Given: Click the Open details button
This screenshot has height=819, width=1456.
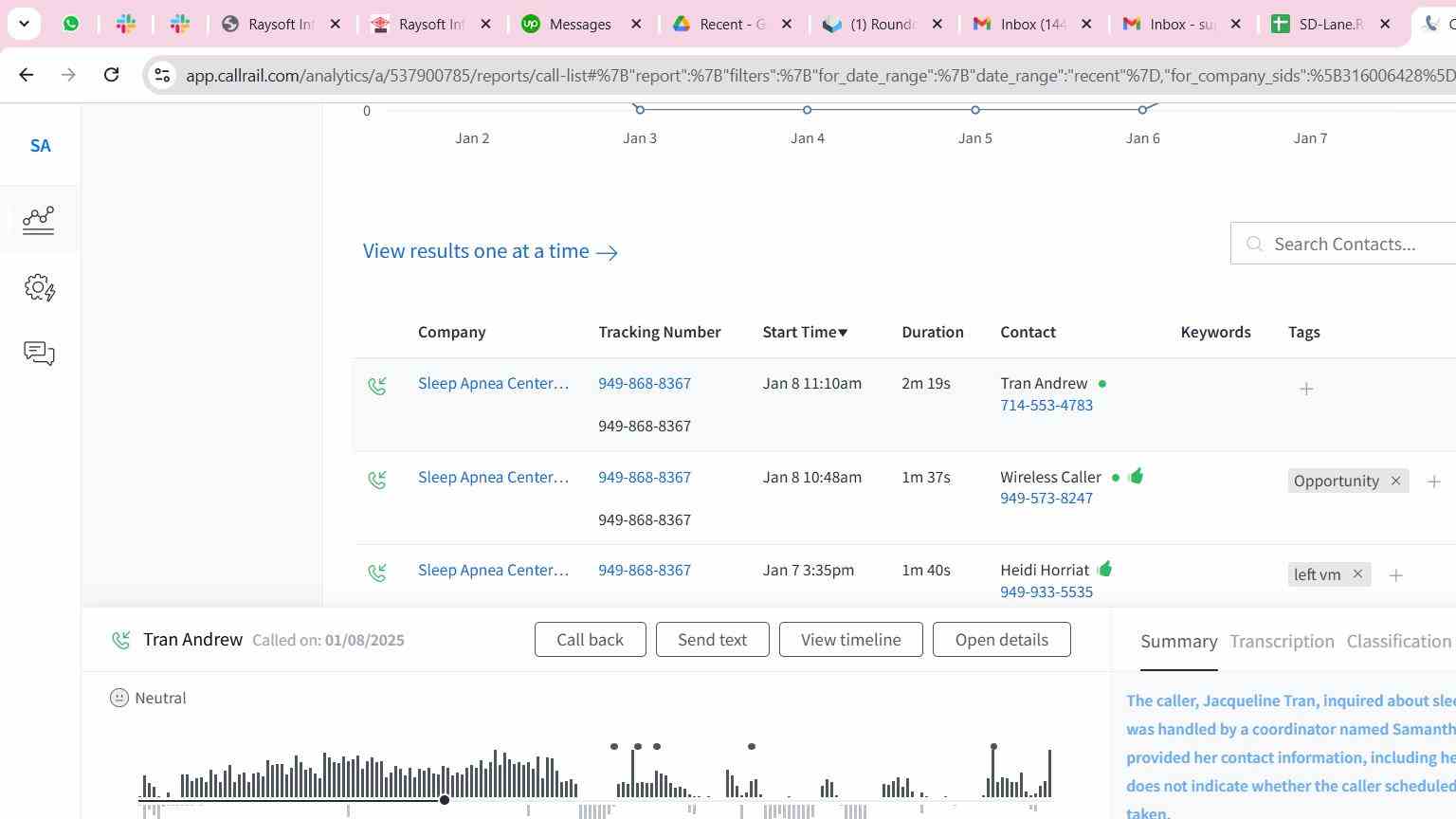Looking at the screenshot, I should [x=1001, y=640].
